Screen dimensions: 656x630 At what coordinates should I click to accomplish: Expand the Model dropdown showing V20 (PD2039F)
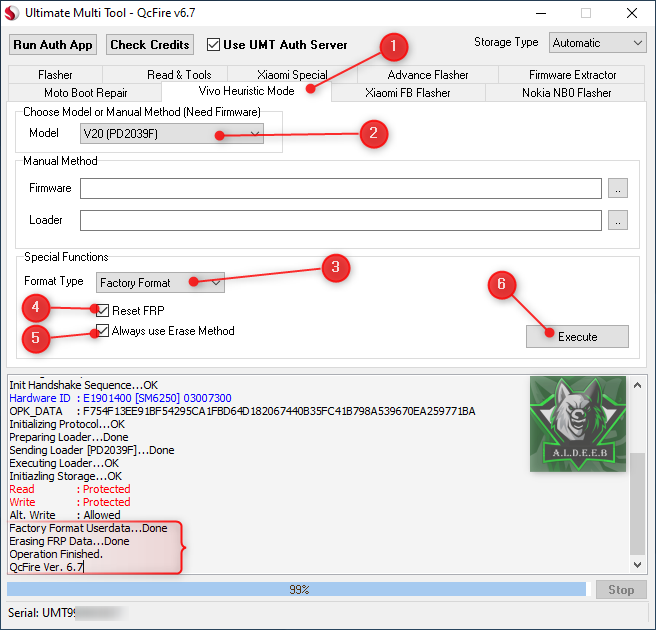pyautogui.click(x=172, y=133)
